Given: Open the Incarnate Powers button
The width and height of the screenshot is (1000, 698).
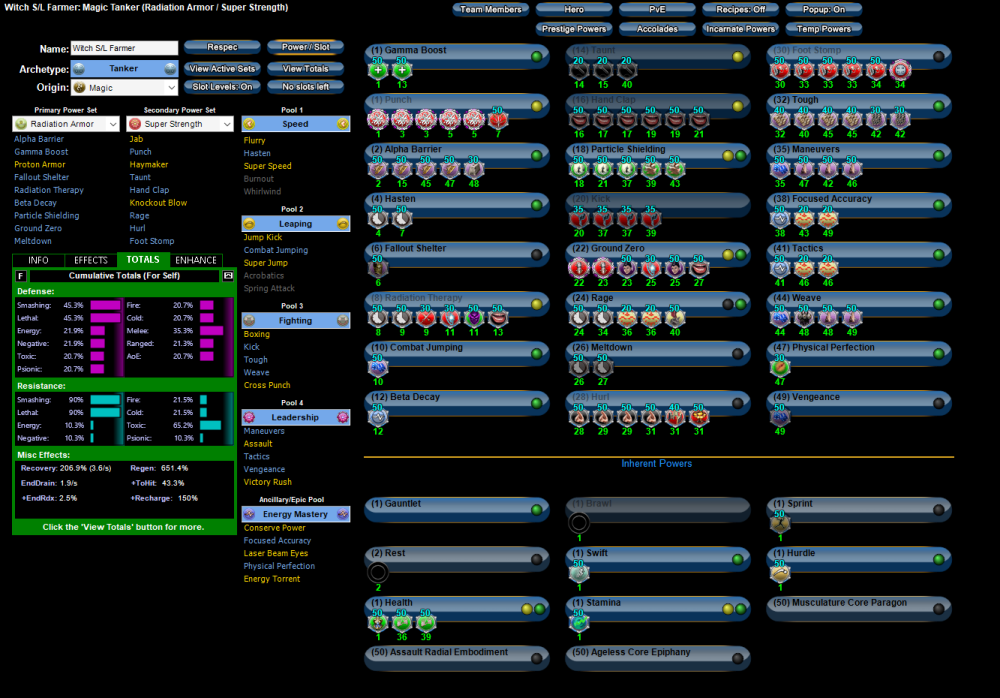Looking at the screenshot, I should 740,29.
